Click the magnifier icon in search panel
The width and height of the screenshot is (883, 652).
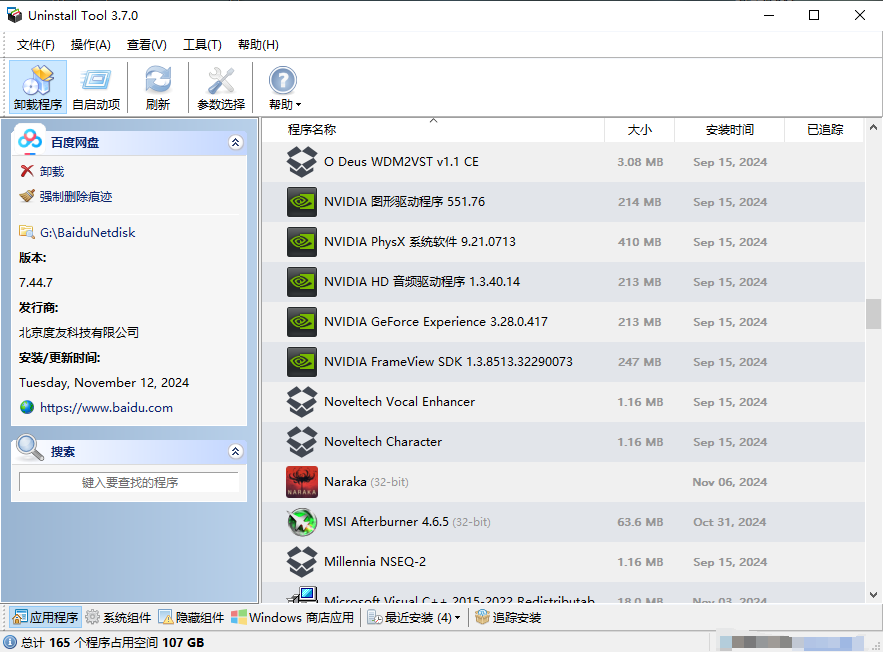pyautogui.click(x=30, y=448)
